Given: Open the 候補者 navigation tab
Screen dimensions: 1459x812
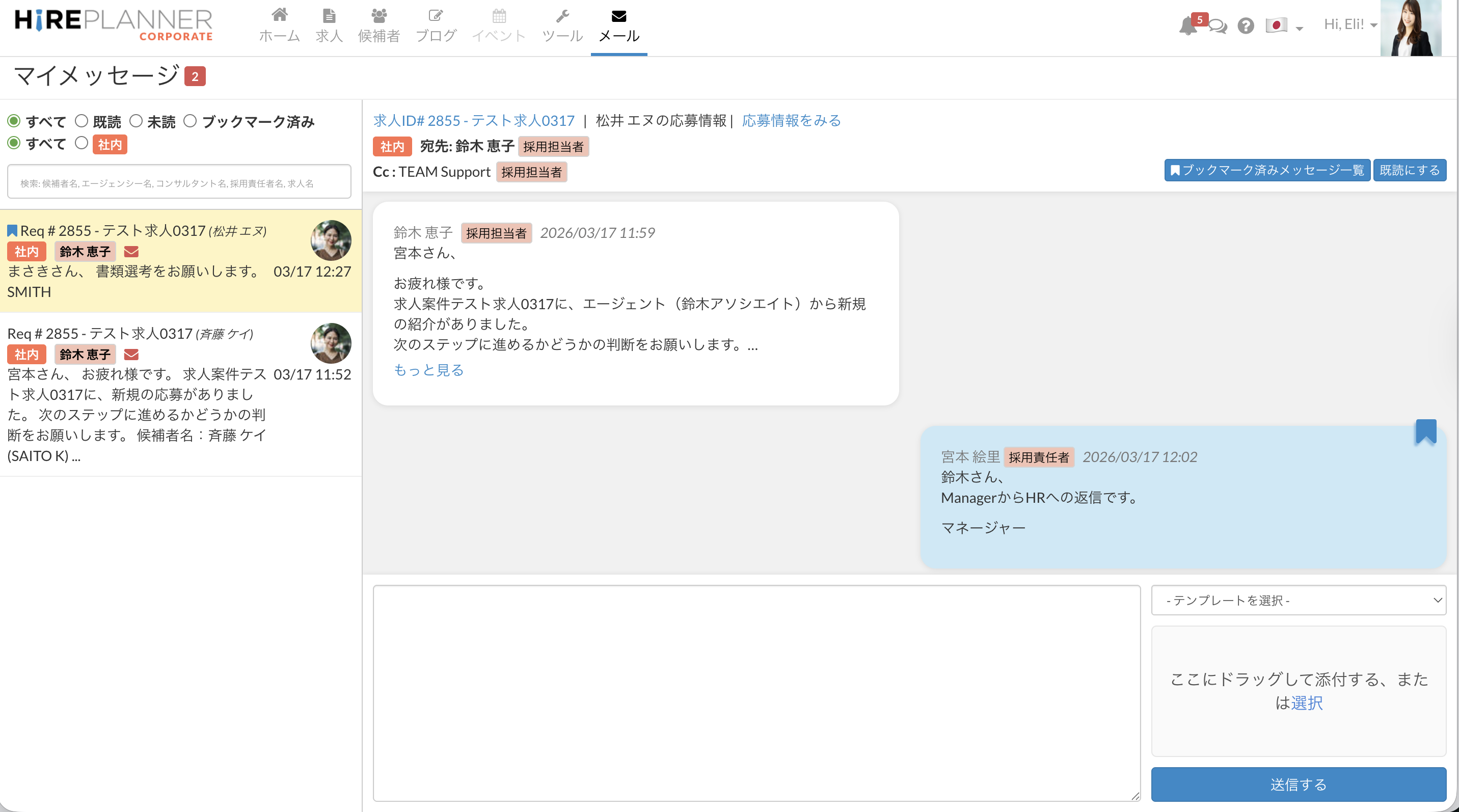Looking at the screenshot, I should click(x=379, y=25).
